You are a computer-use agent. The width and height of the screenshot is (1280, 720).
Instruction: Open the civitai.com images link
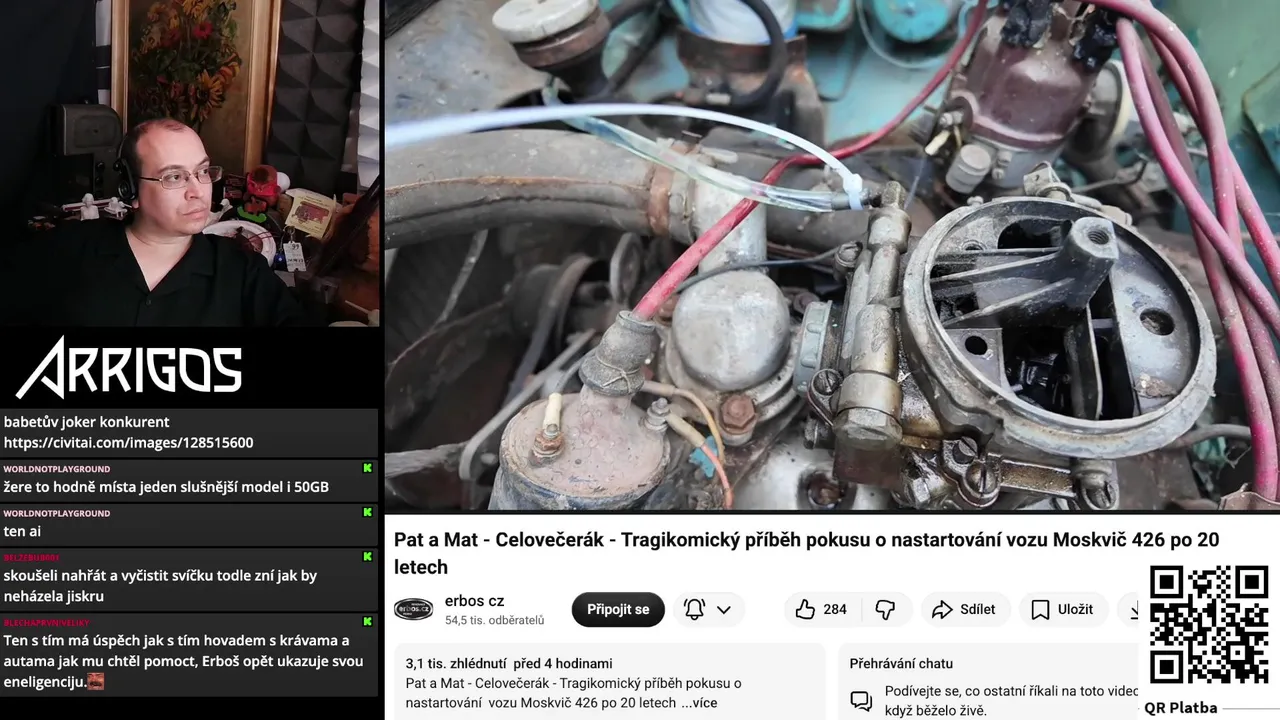[x=128, y=442]
